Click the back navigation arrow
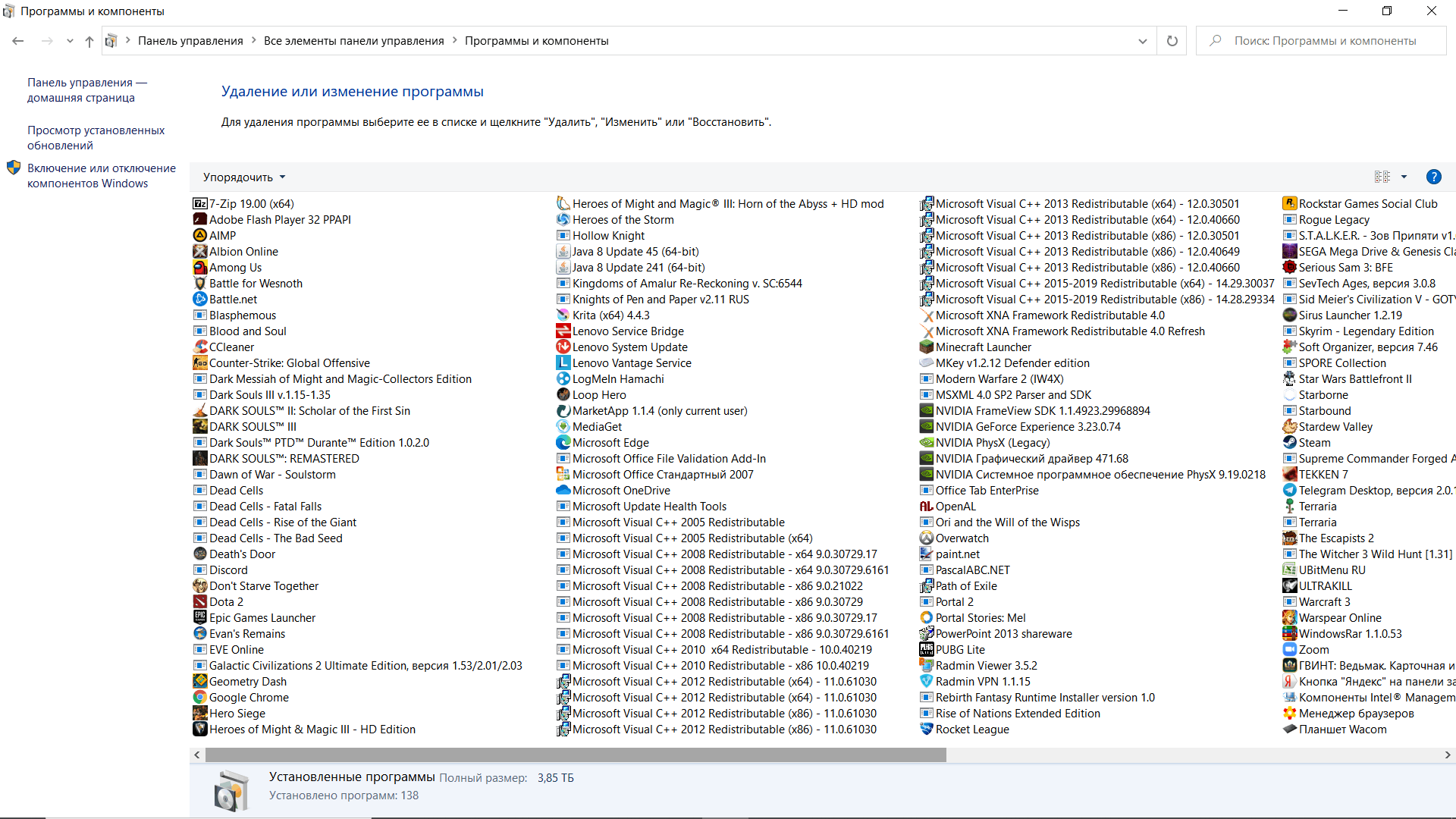Viewport: 1456px width, 819px height. [x=18, y=41]
